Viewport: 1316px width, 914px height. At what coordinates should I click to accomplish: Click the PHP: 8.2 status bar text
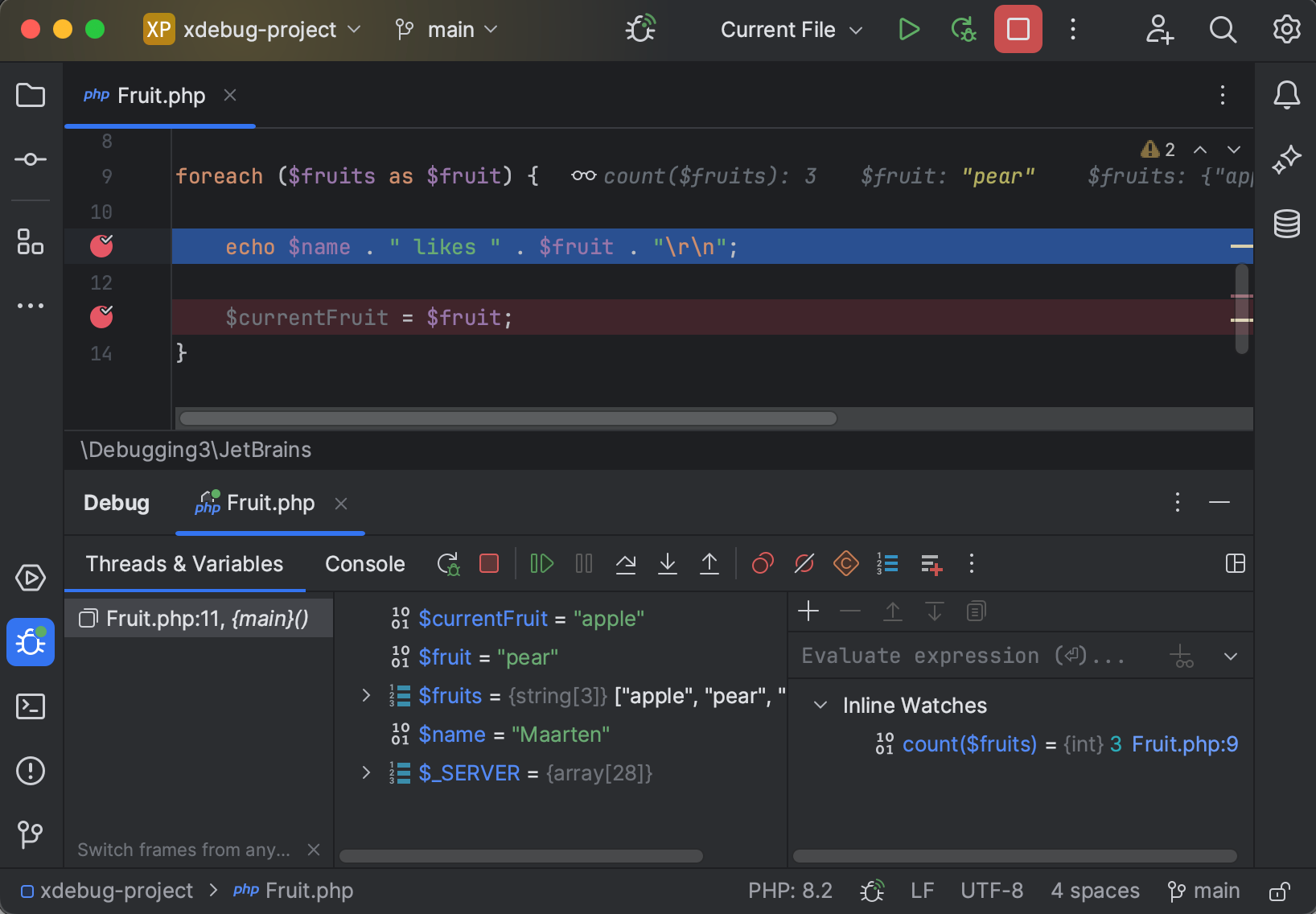click(x=790, y=890)
